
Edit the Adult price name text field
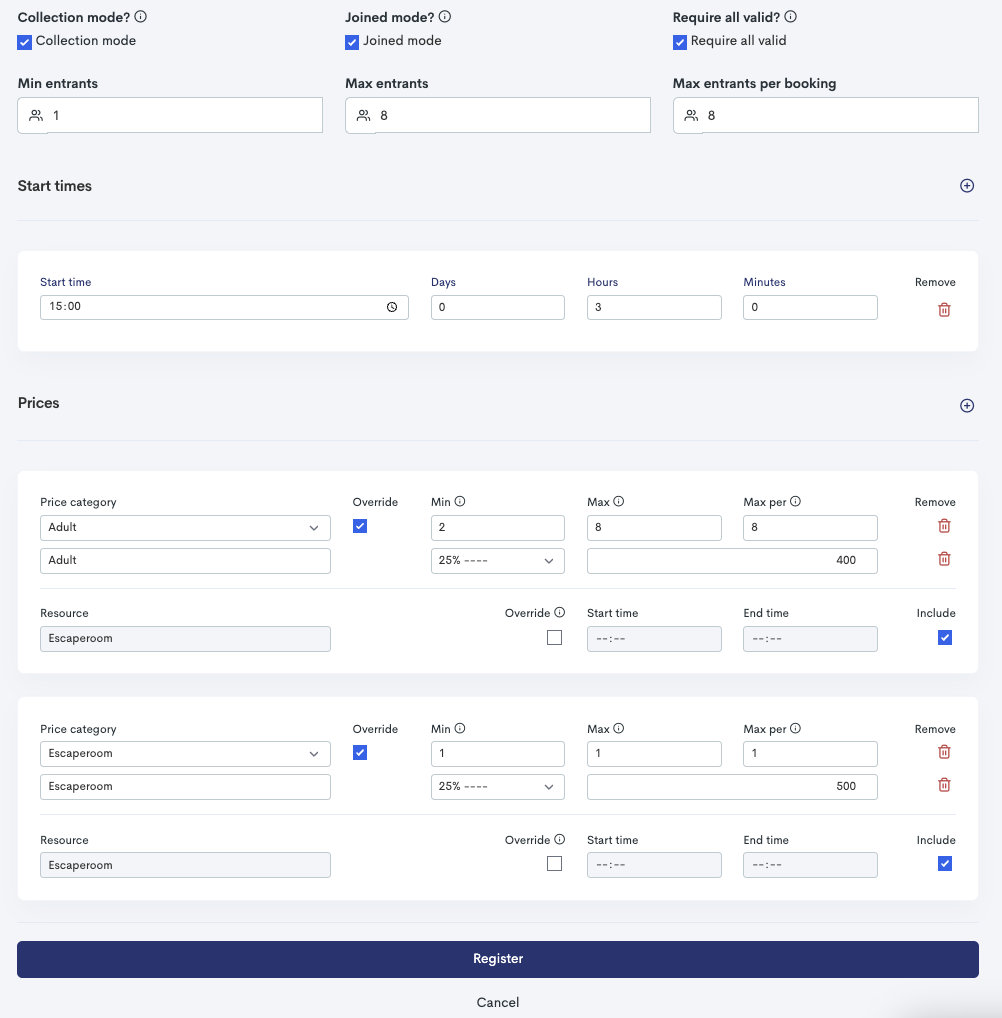[185, 561]
